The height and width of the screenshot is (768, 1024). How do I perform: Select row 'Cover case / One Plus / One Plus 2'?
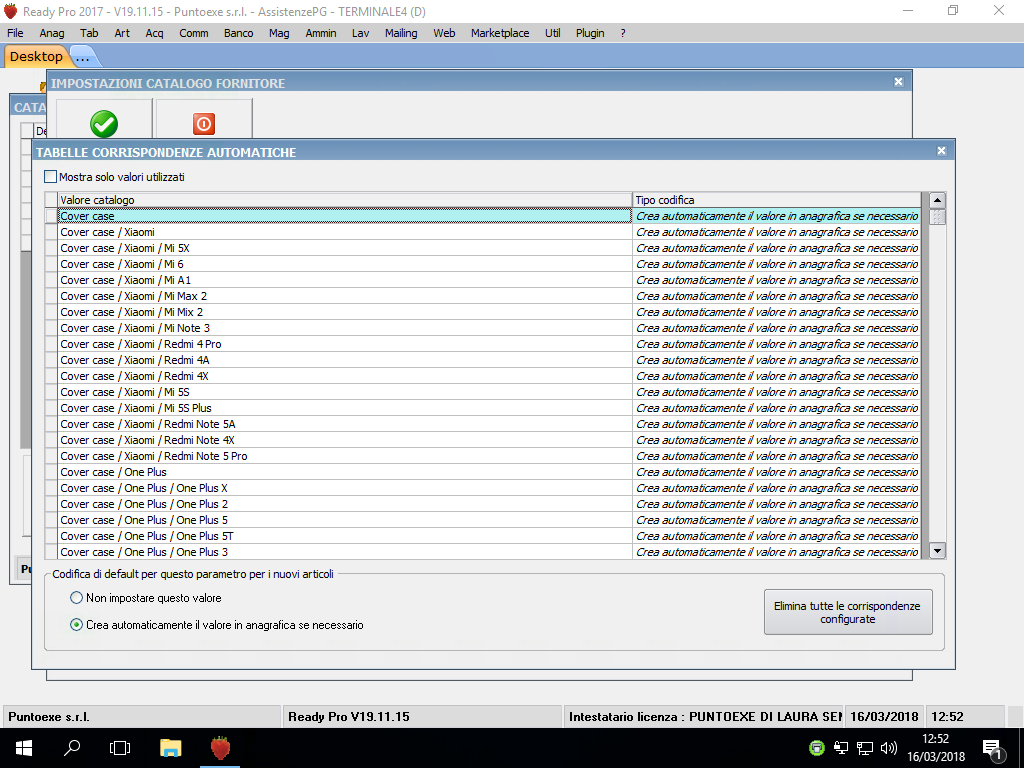tap(345, 504)
